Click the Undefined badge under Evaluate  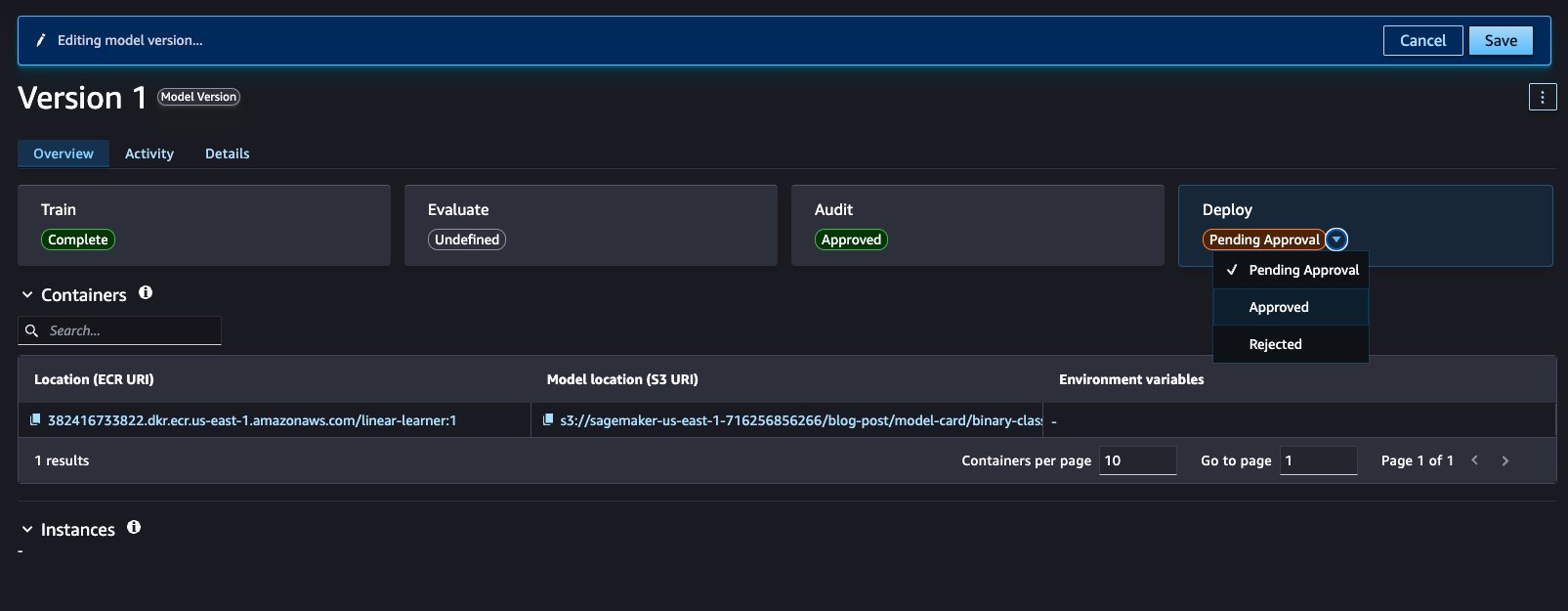467,240
